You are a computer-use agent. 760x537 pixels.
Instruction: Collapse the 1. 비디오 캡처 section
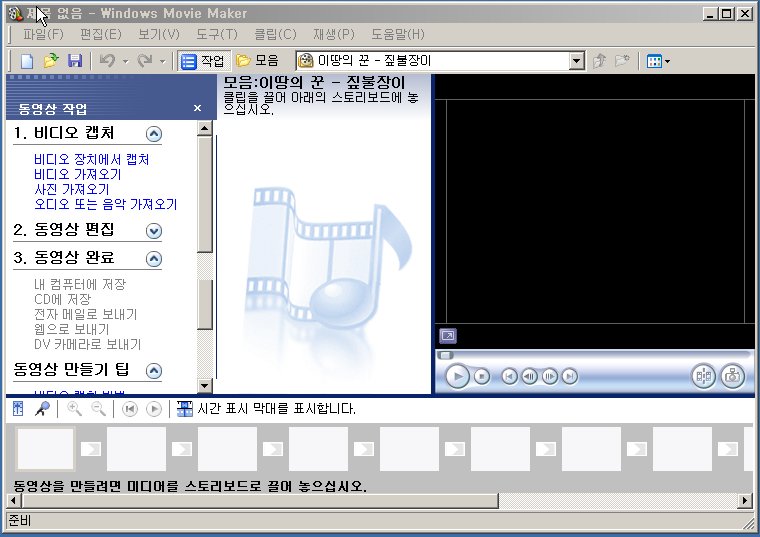[x=154, y=134]
